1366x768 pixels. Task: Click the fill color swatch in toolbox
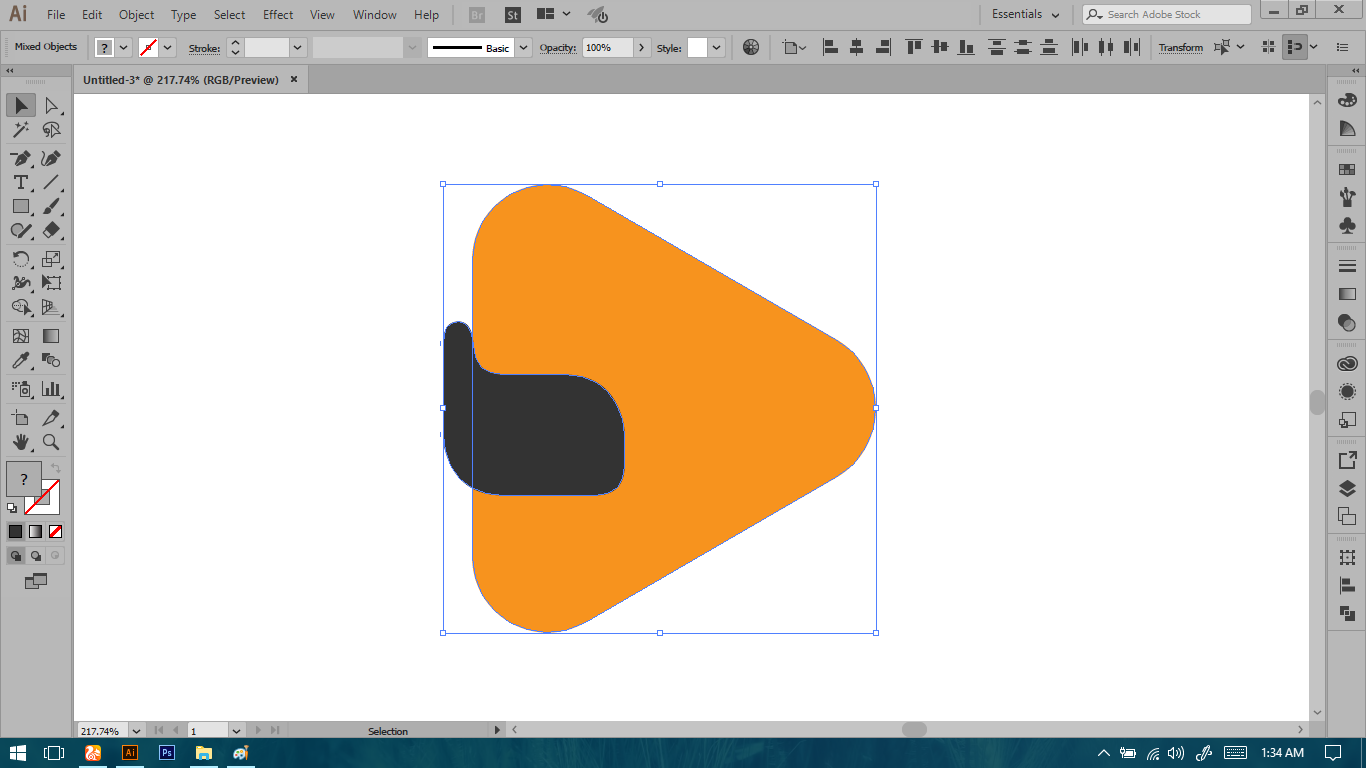(x=24, y=480)
